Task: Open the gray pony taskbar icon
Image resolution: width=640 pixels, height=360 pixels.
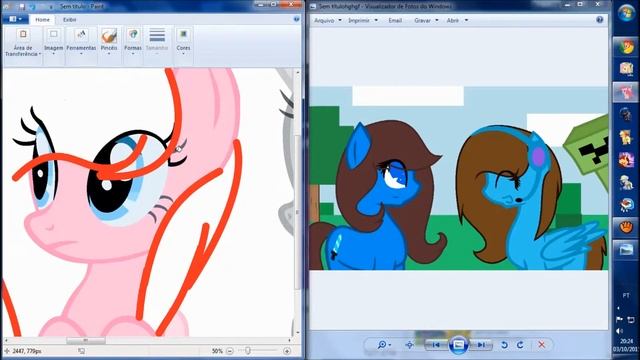Action: [626, 182]
